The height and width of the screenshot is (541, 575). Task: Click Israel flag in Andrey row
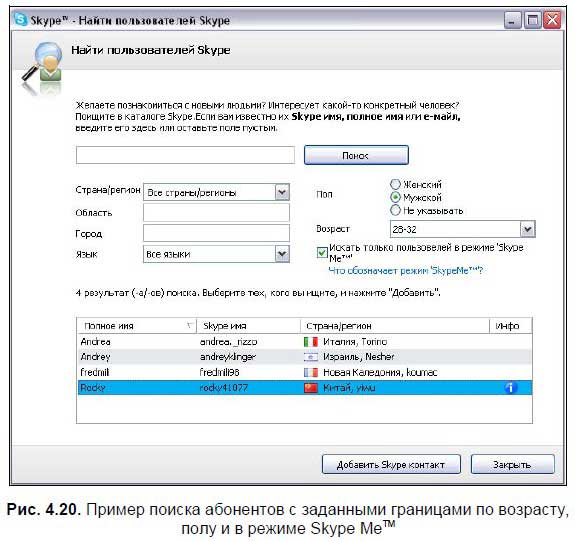(311, 357)
